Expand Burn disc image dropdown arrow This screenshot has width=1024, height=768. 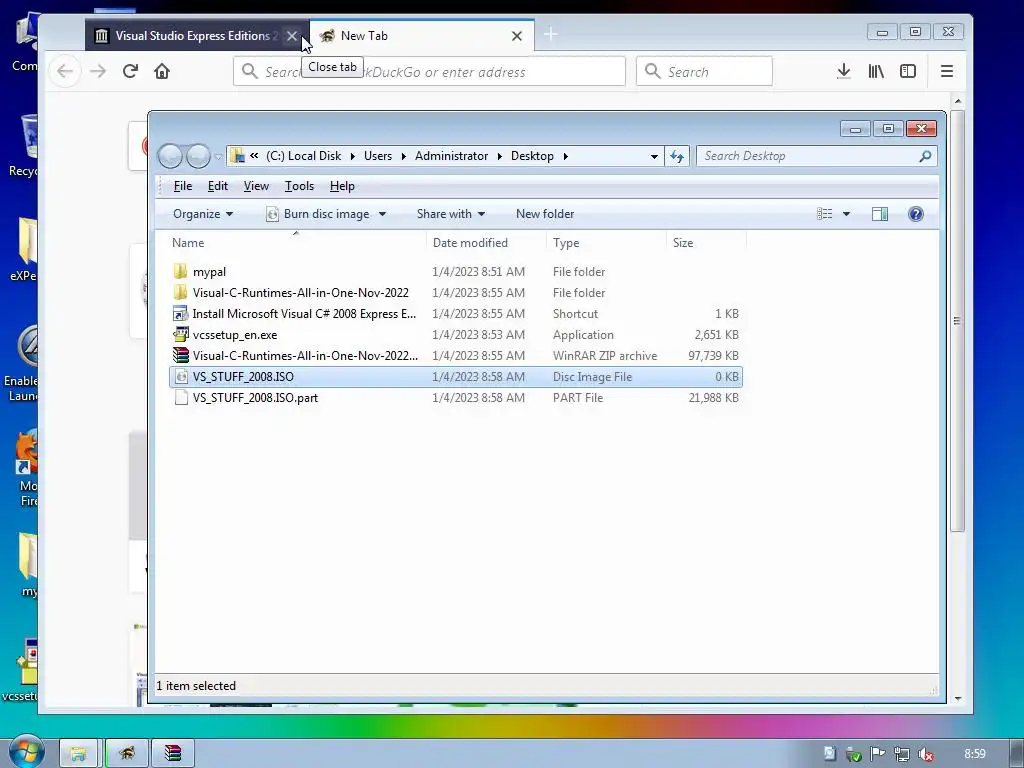(x=382, y=214)
